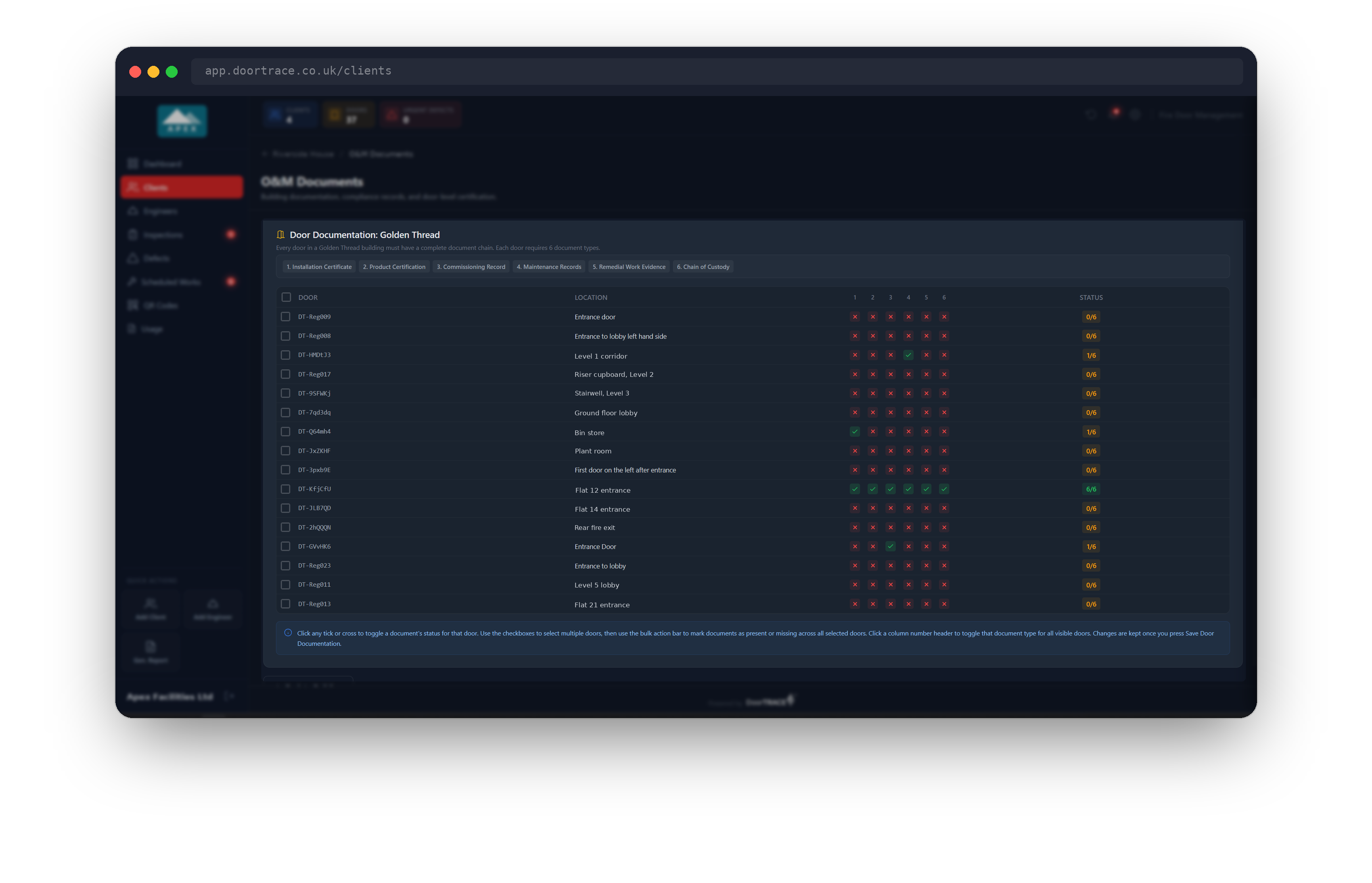Click the 6/6 status badge for Flat 12 entrance
Screen dimensions: 1372x883
1090,489
